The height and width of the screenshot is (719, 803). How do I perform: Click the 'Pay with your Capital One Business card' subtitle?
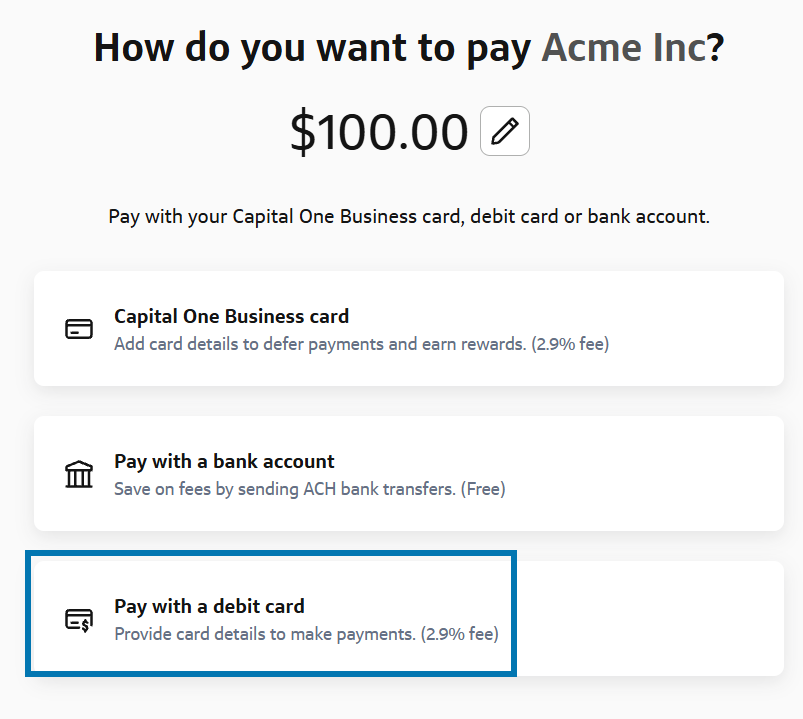[408, 216]
